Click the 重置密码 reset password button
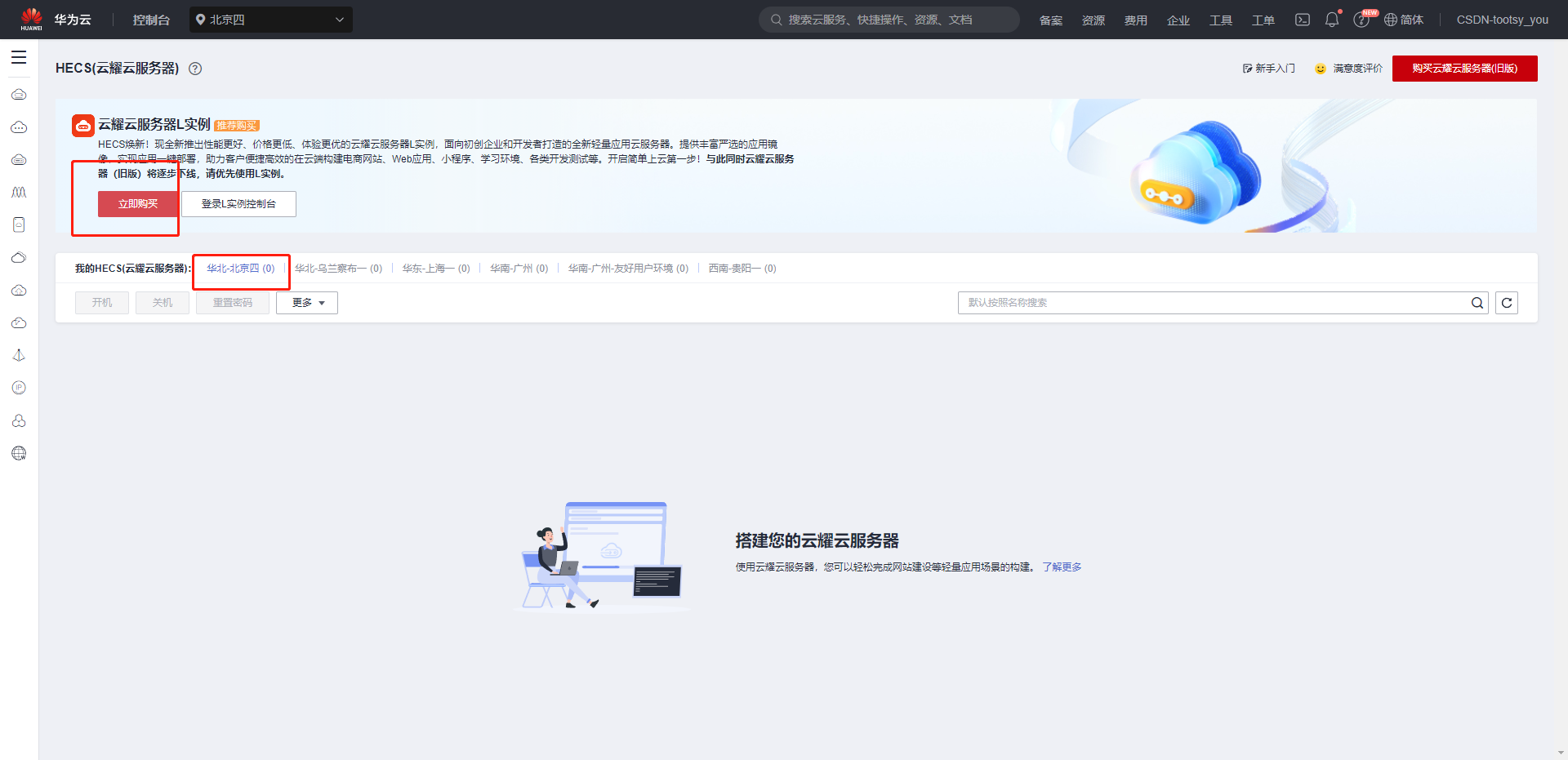Image resolution: width=1568 pixels, height=760 pixels. click(233, 303)
